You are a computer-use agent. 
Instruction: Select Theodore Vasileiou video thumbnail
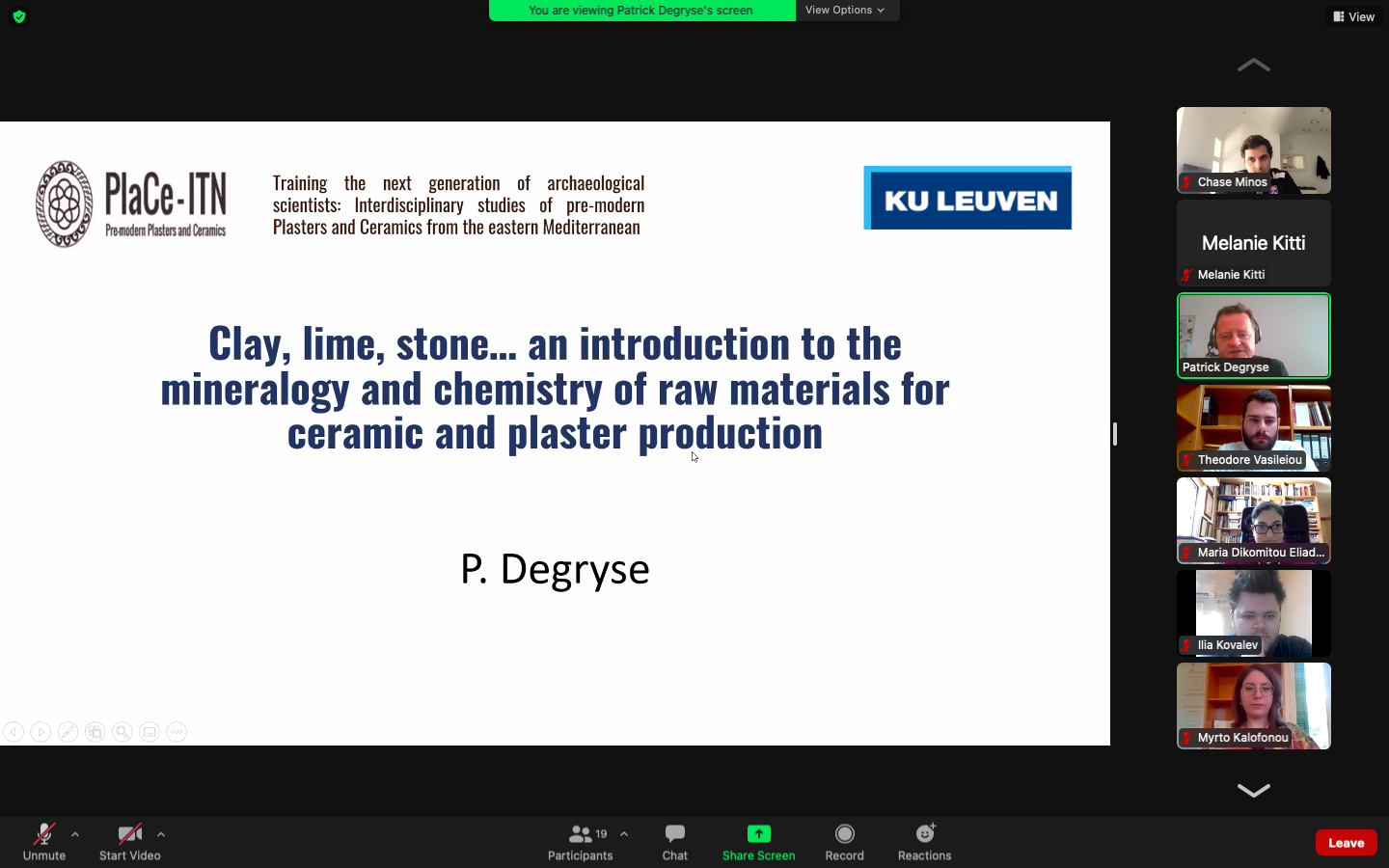coord(1254,428)
